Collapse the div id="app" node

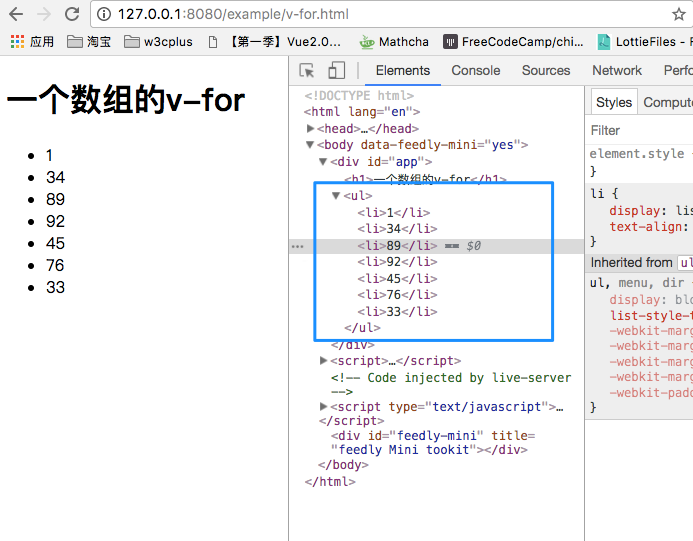323,161
